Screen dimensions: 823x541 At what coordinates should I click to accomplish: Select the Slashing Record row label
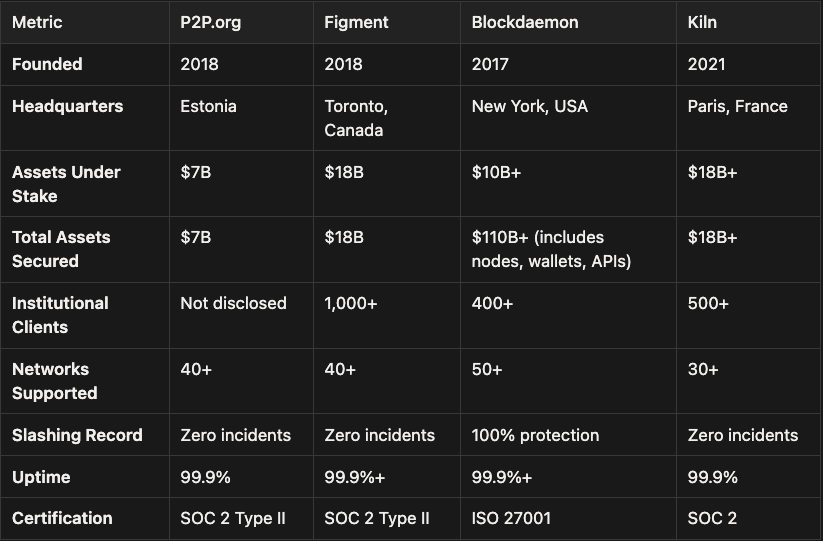pyautogui.click(x=77, y=435)
